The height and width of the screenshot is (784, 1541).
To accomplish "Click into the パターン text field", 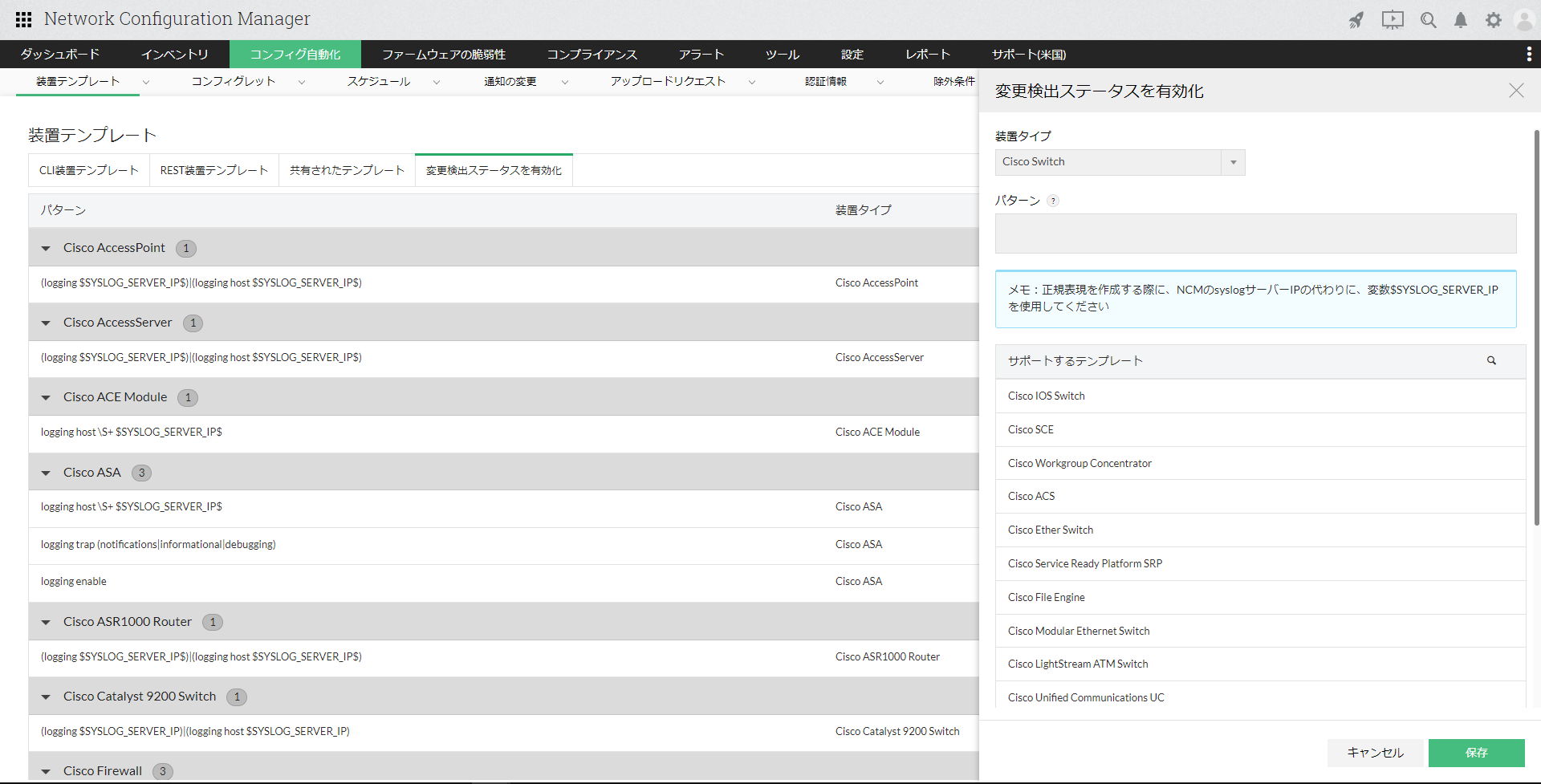I will coord(1255,234).
